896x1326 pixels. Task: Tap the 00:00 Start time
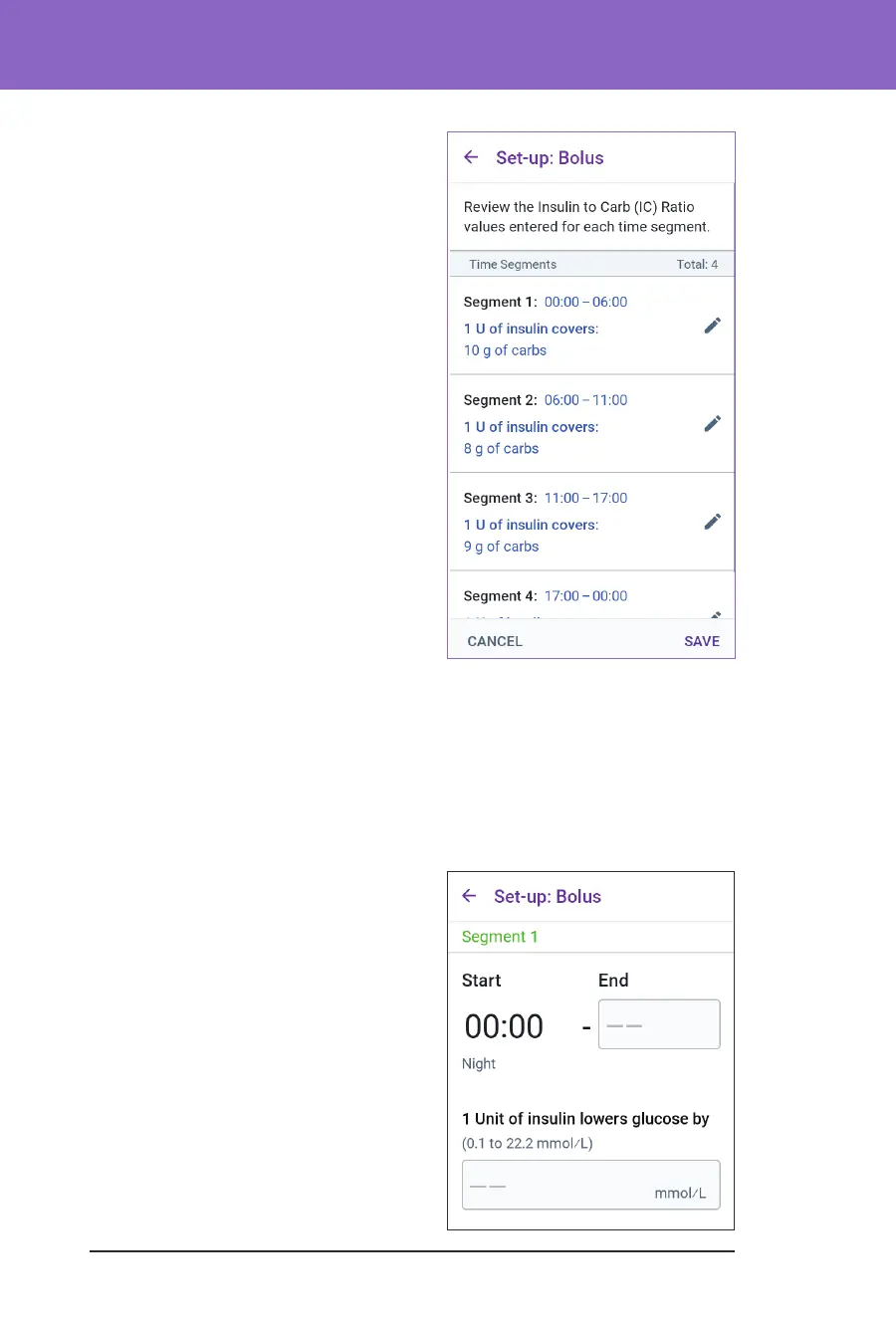coord(504,1026)
